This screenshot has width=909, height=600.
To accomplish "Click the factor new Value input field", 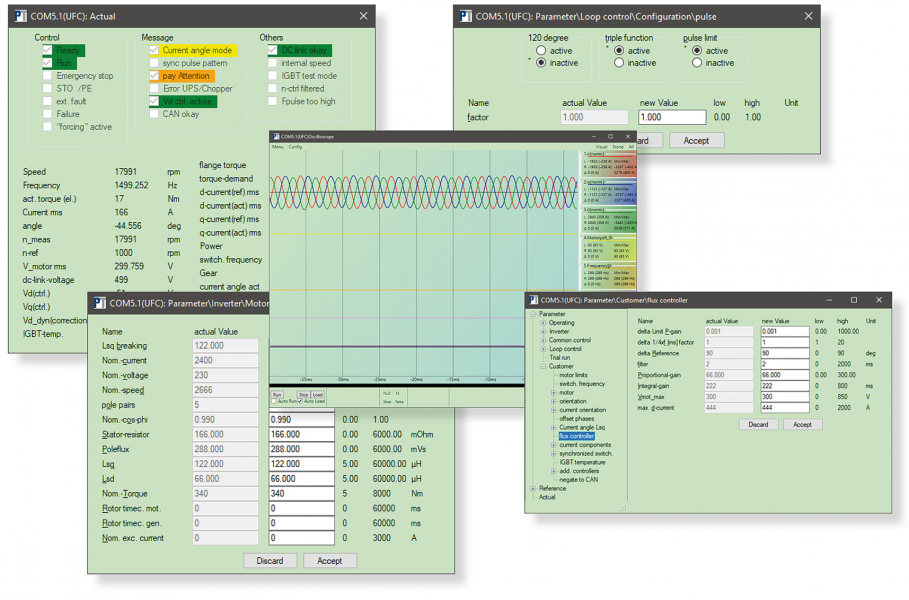I will click(x=672, y=117).
